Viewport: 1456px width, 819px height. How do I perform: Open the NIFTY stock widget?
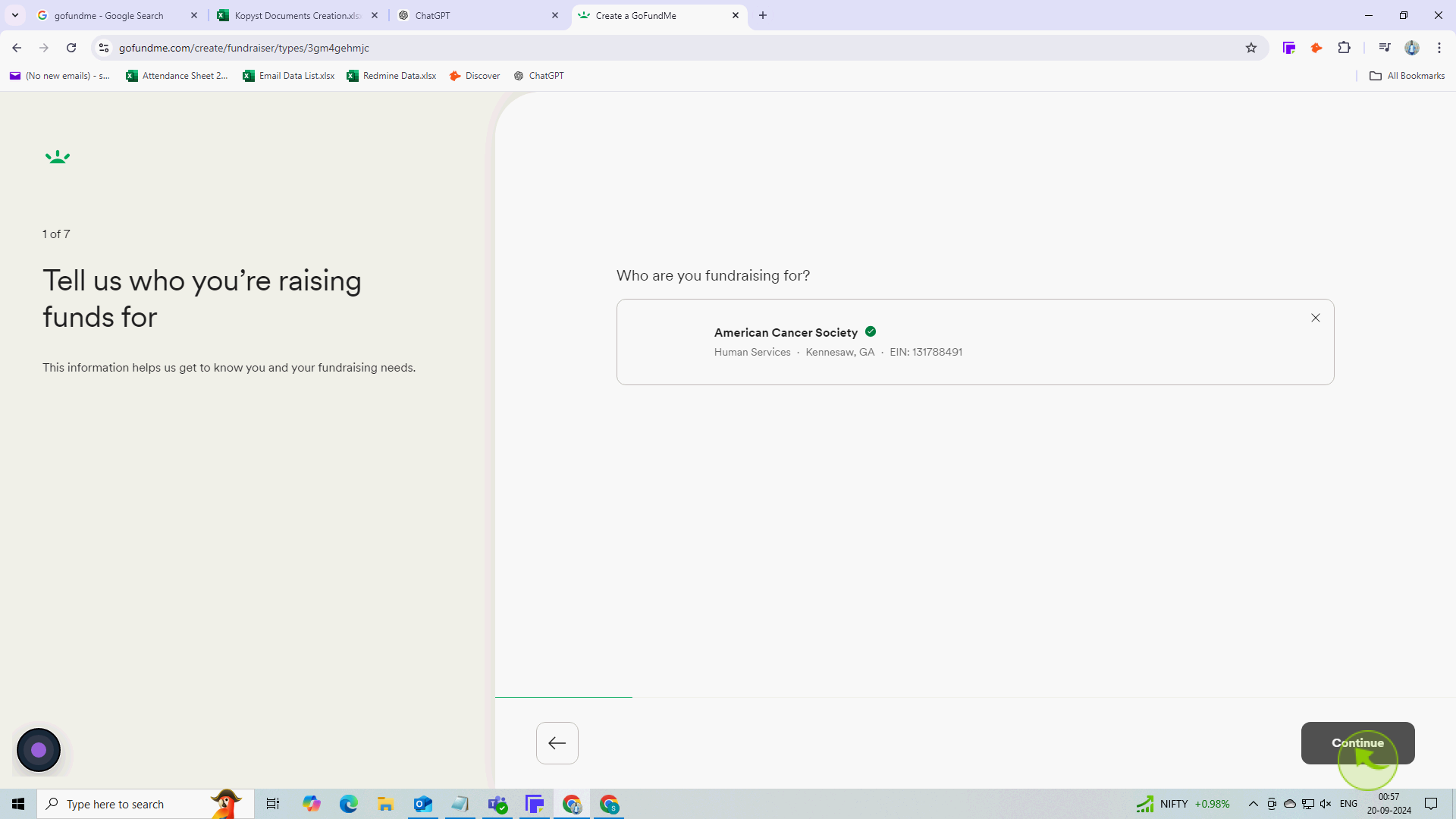pyautogui.click(x=1183, y=804)
